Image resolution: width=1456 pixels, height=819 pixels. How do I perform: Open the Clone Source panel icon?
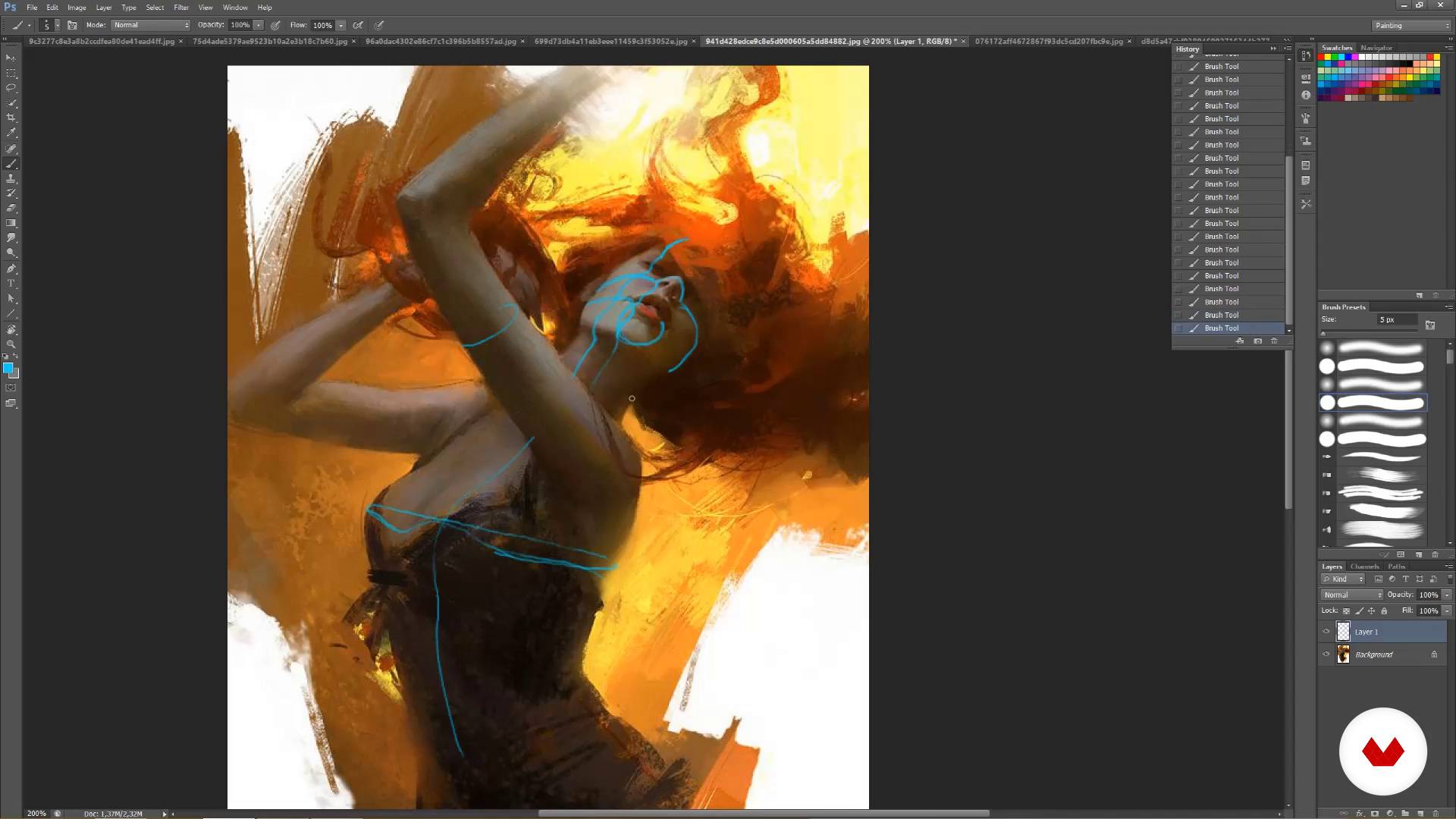point(1305,141)
